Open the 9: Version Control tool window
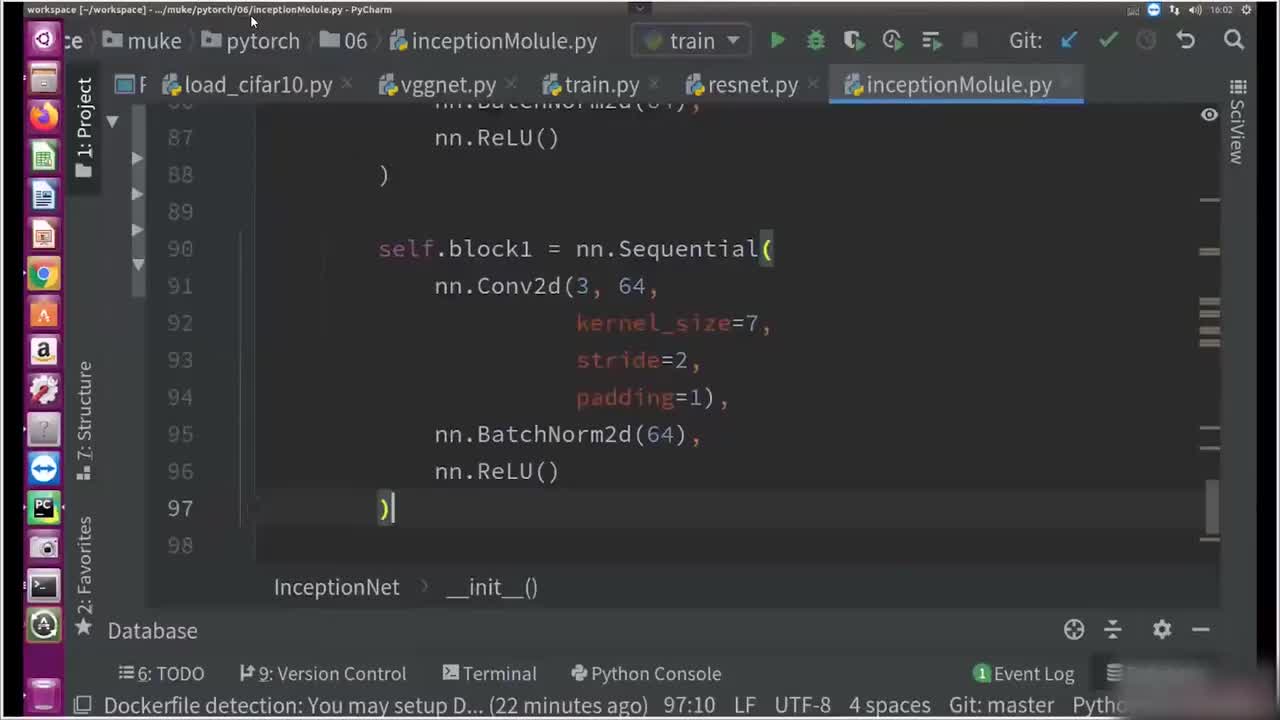The height and width of the screenshot is (720, 1280). (323, 674)
